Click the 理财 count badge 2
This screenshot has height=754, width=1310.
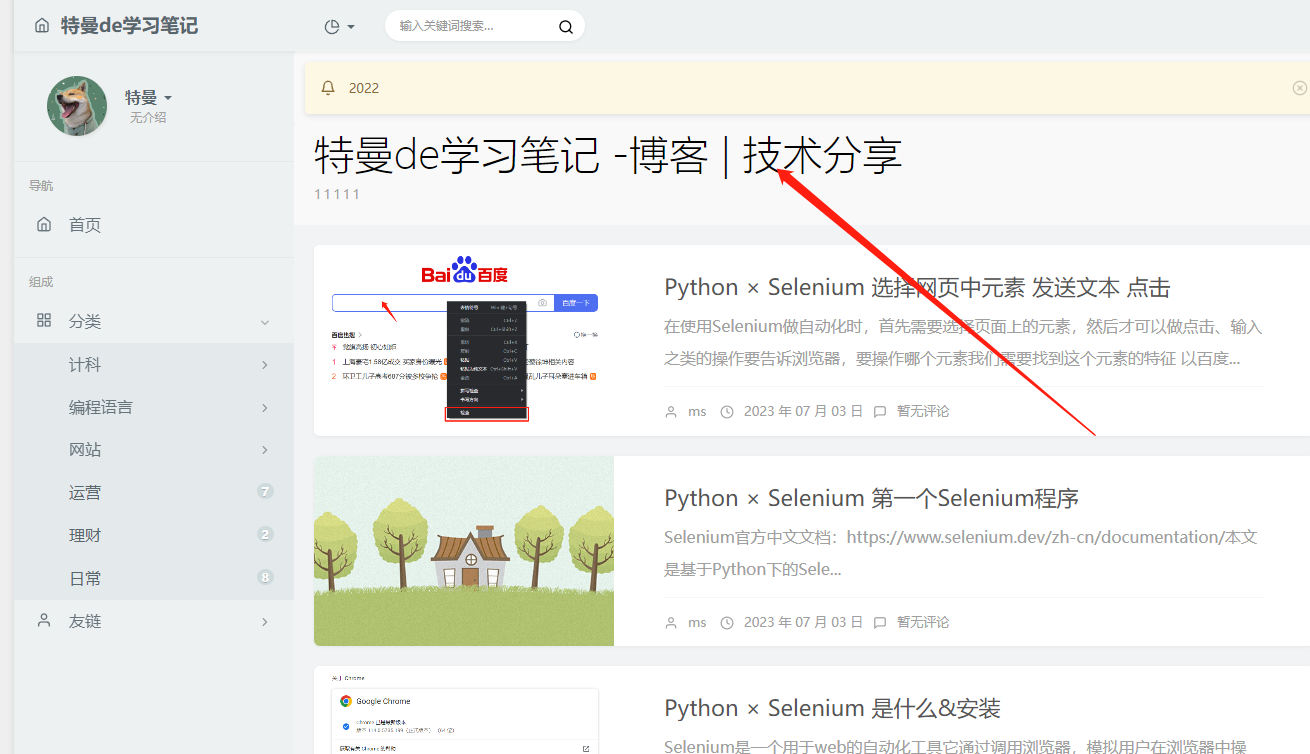(265, 534)
